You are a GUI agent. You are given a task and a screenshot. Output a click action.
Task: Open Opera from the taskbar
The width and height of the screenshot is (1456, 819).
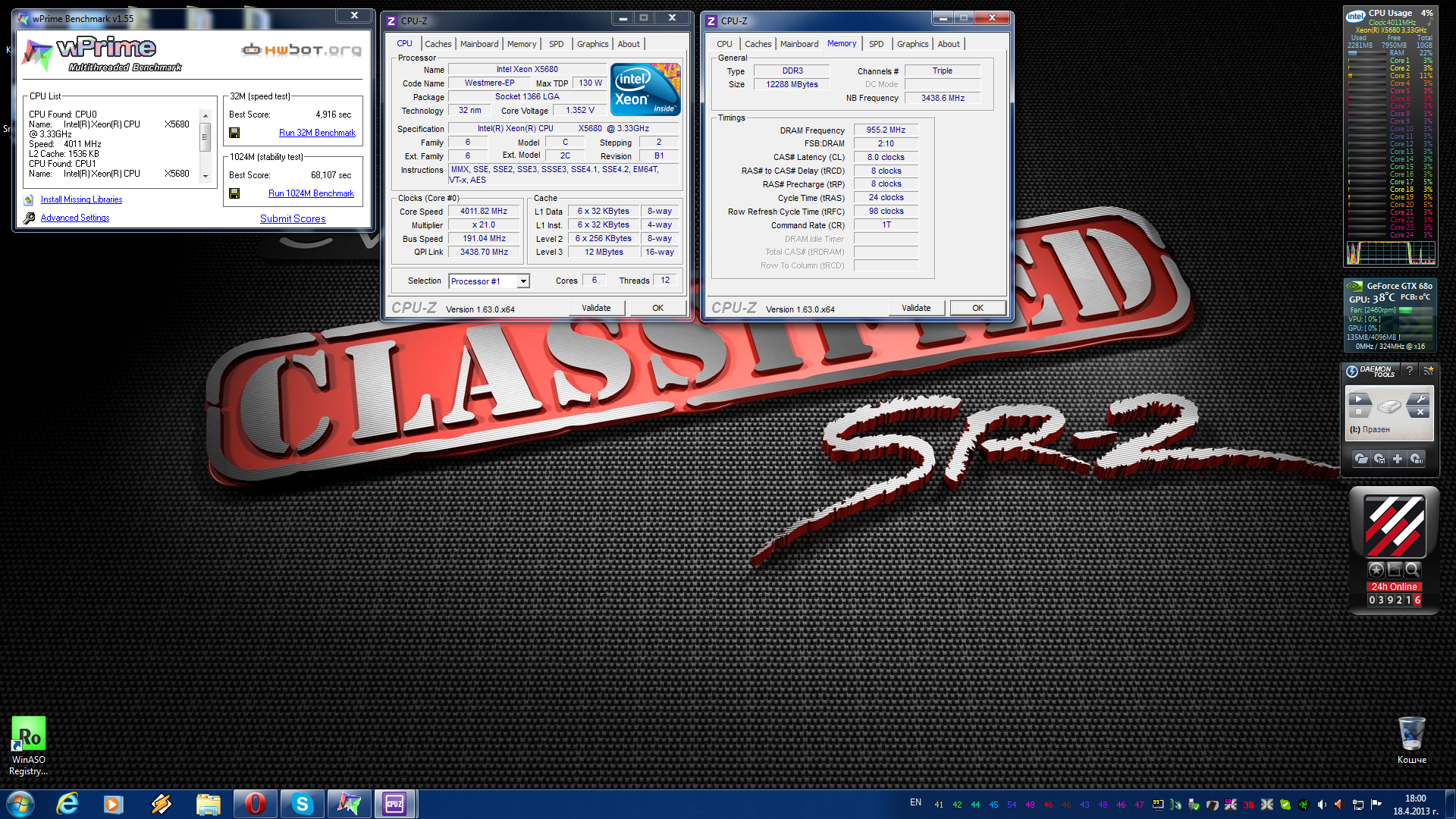[256, 804]
